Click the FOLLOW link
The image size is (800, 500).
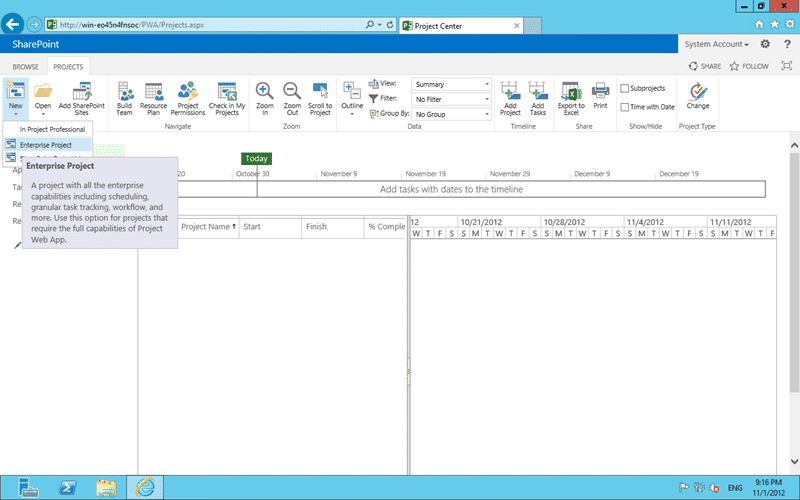pyautogui.click(x=749, y=66)
